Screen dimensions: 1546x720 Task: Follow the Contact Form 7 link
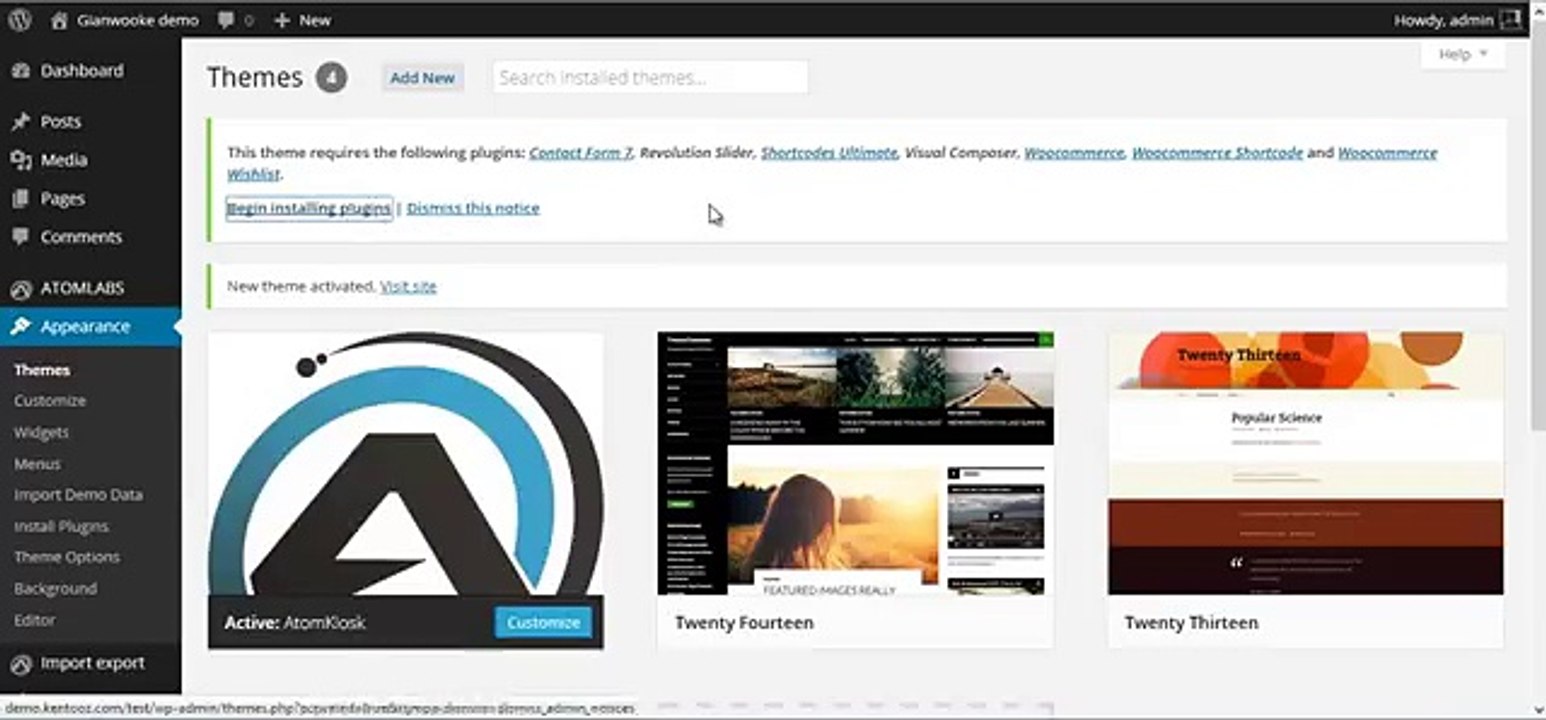[580, 153]
